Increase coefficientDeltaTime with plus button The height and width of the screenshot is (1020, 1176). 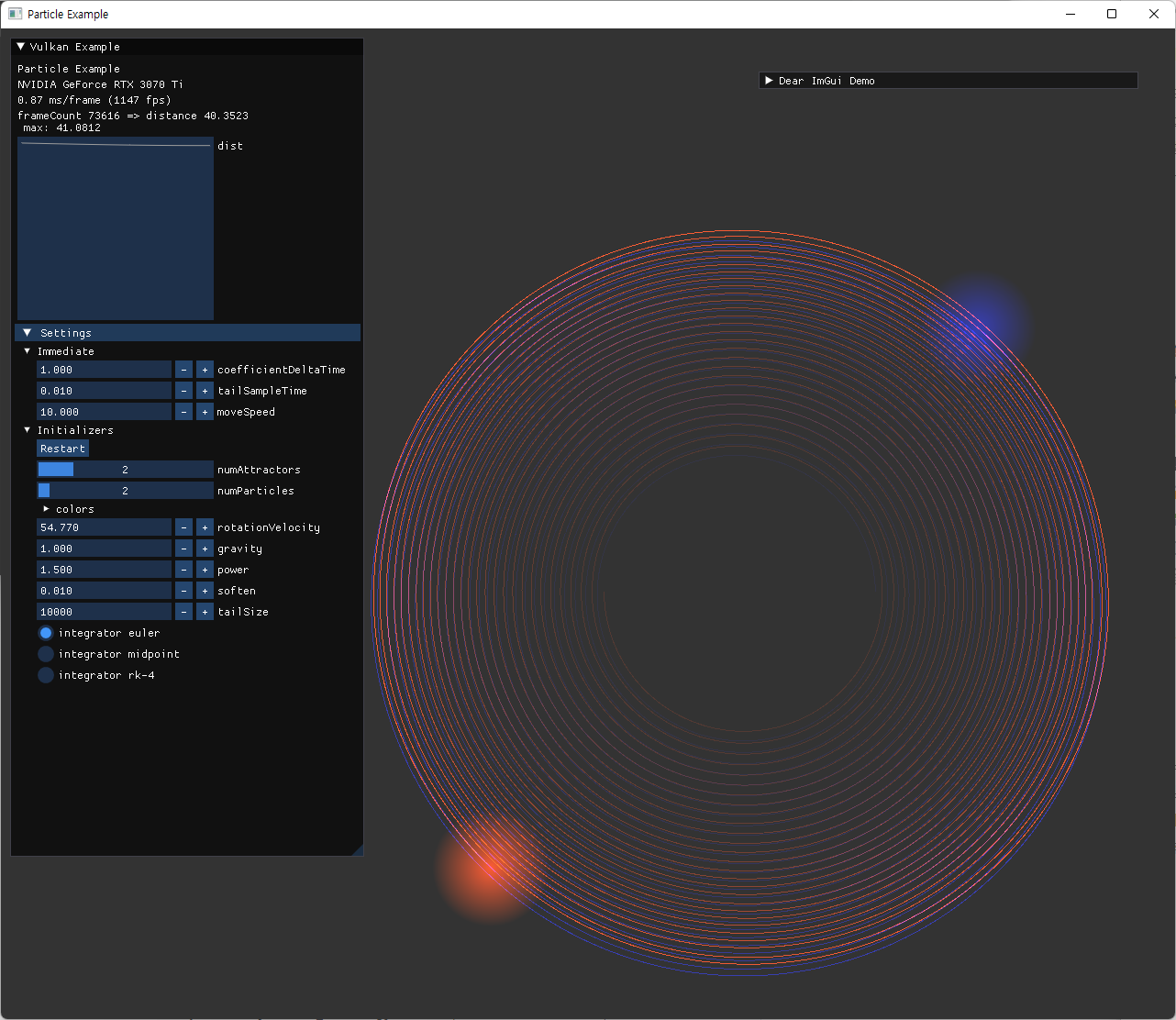click(205, 370)
